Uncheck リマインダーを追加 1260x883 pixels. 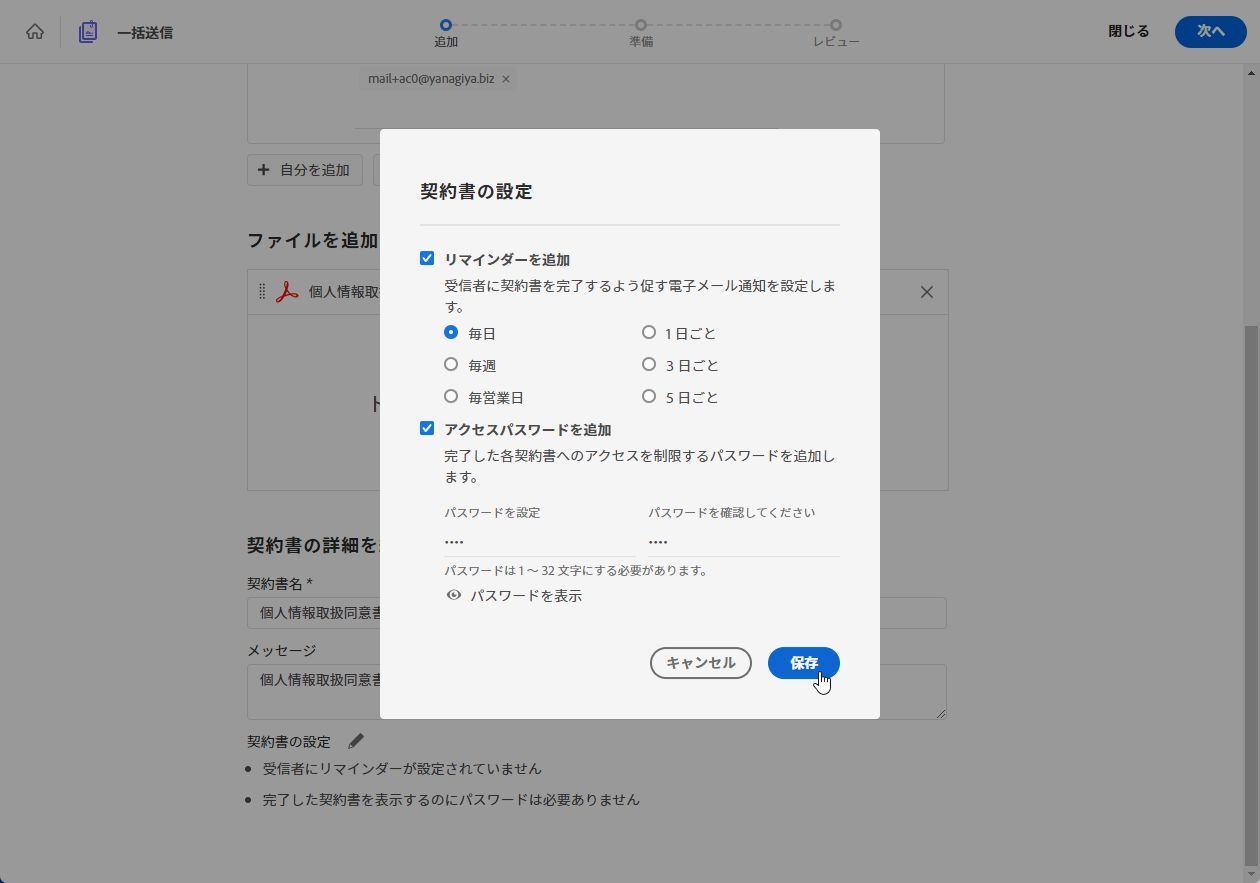point(426,257)
